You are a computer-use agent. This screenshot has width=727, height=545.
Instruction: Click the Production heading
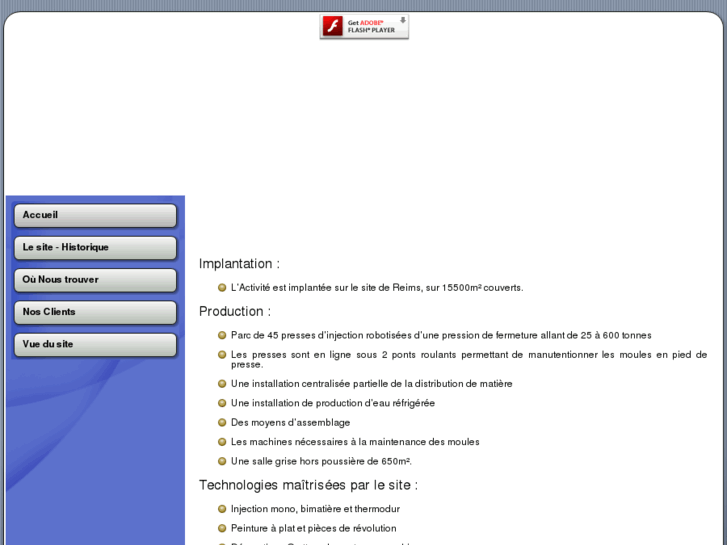(235, 311)
